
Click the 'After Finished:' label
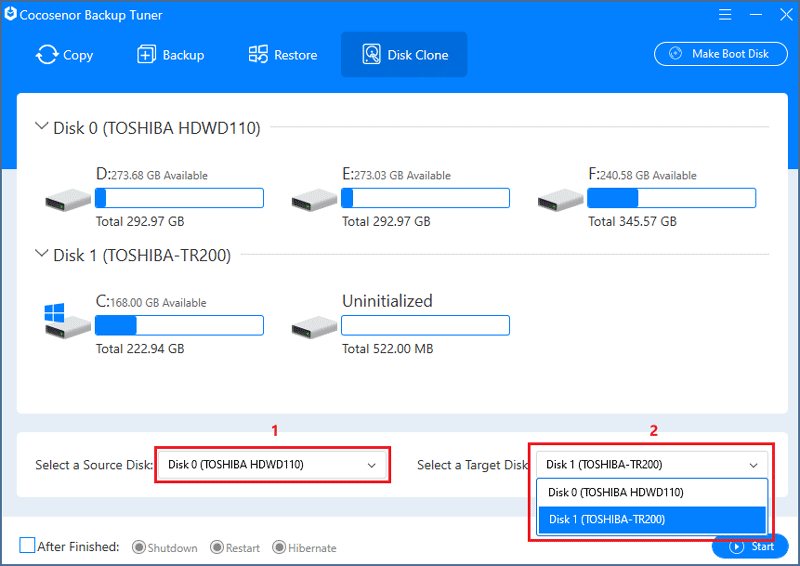[x=78, y=547]
